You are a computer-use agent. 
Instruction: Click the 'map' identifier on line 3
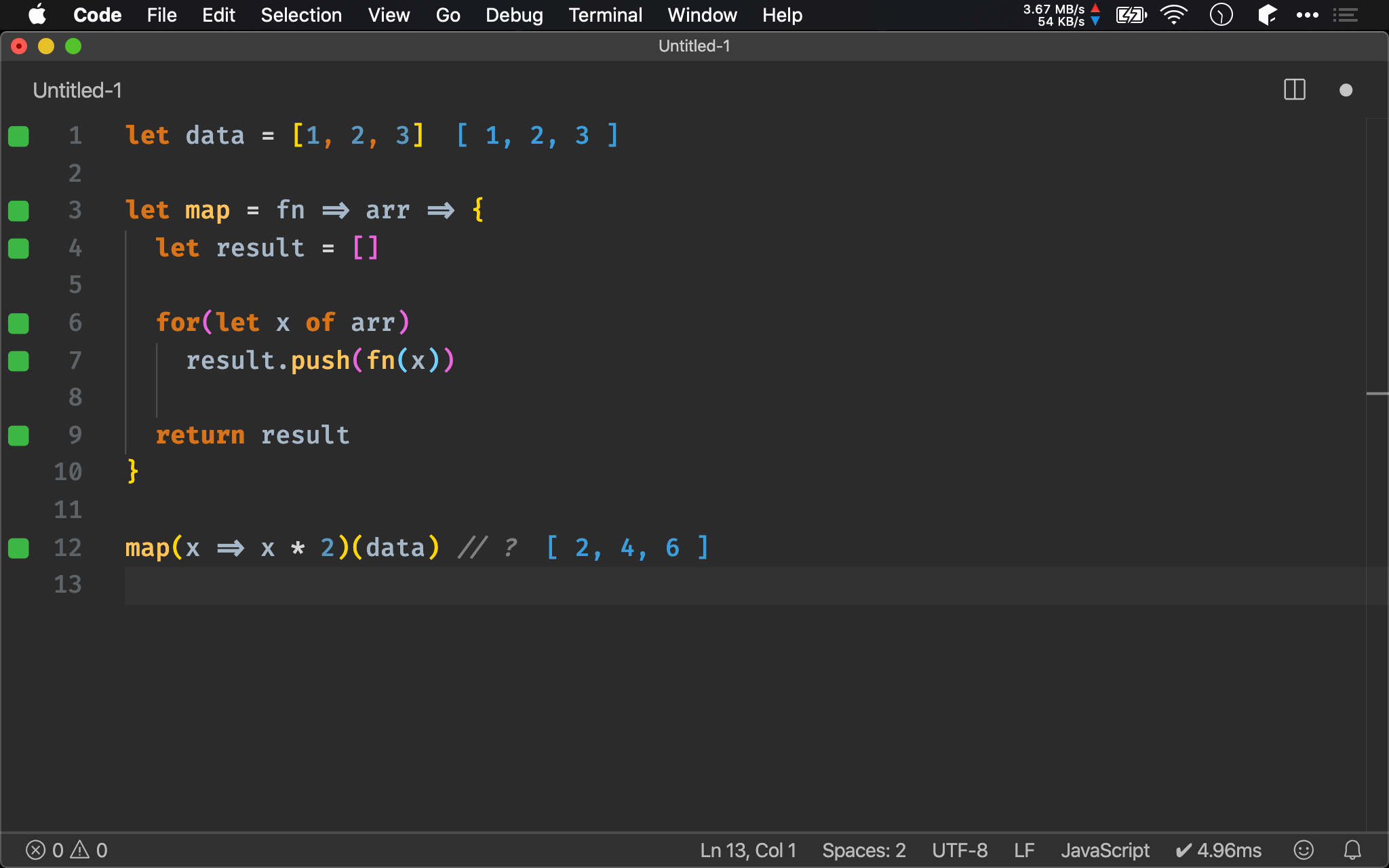pyautogui.click(x=208, y=210)
